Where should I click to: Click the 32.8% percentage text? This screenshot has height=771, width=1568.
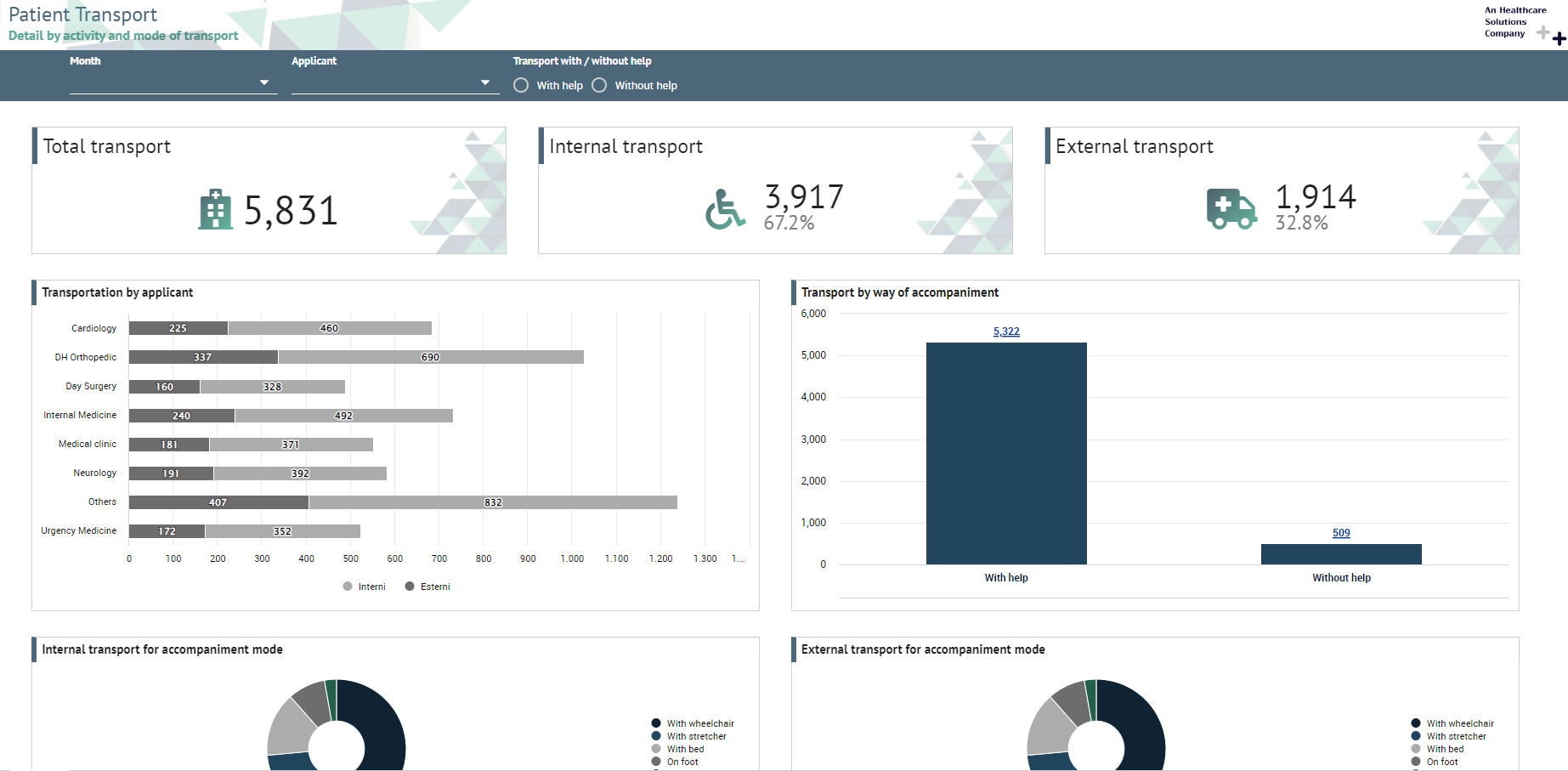click(1301, 223)
